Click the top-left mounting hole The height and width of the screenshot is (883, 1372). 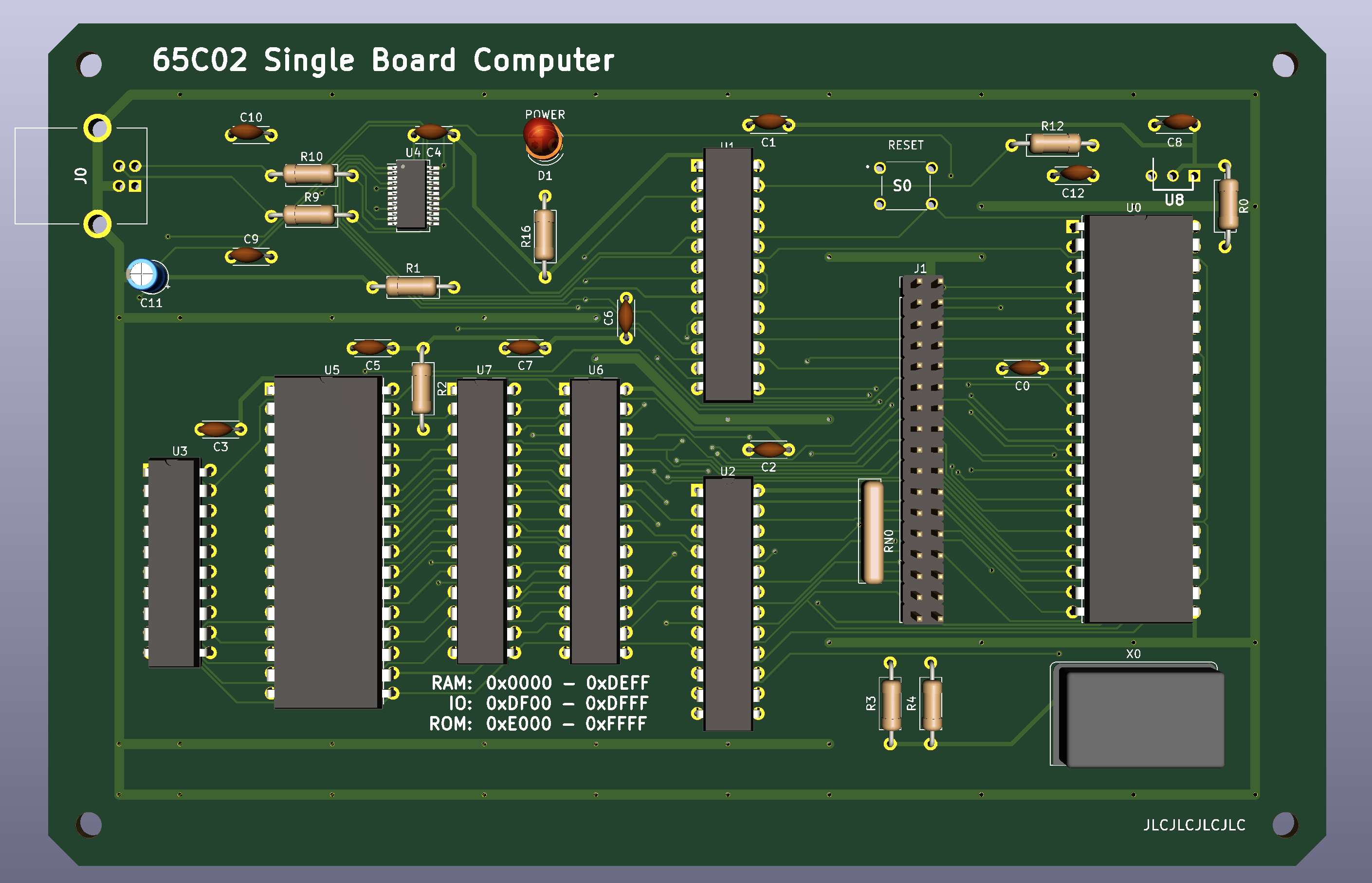coord(90,65)
